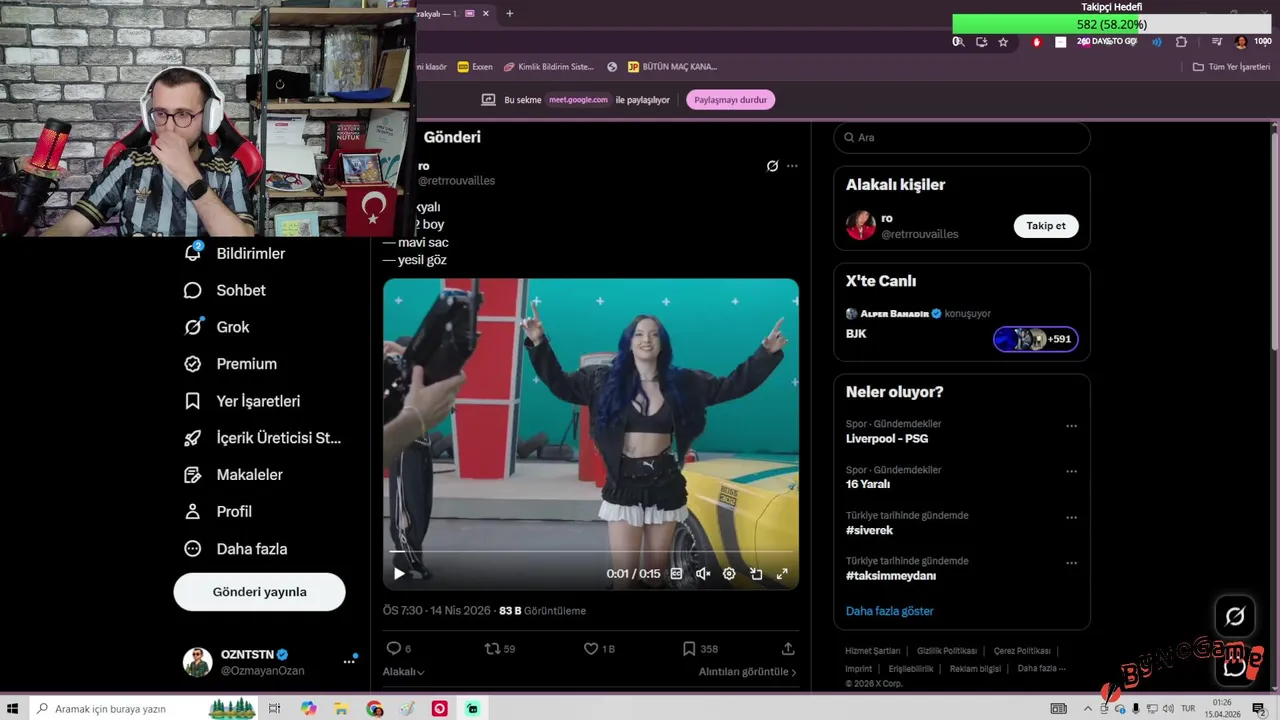Screen dimensions: 1280x720
Task: Open Makaleler in sidebar
Action: coord(233,475)
